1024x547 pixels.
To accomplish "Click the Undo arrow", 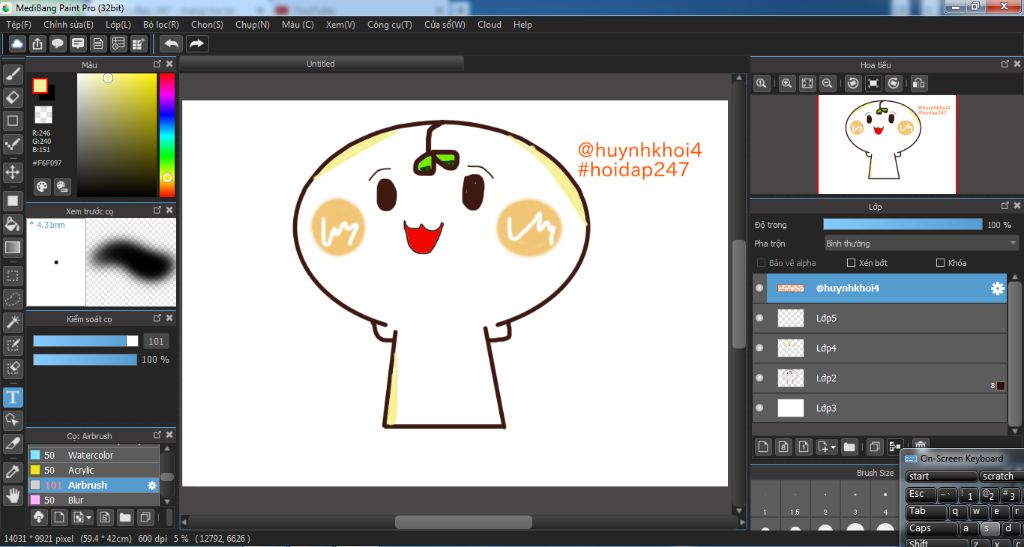I will (x=172, y=44).
